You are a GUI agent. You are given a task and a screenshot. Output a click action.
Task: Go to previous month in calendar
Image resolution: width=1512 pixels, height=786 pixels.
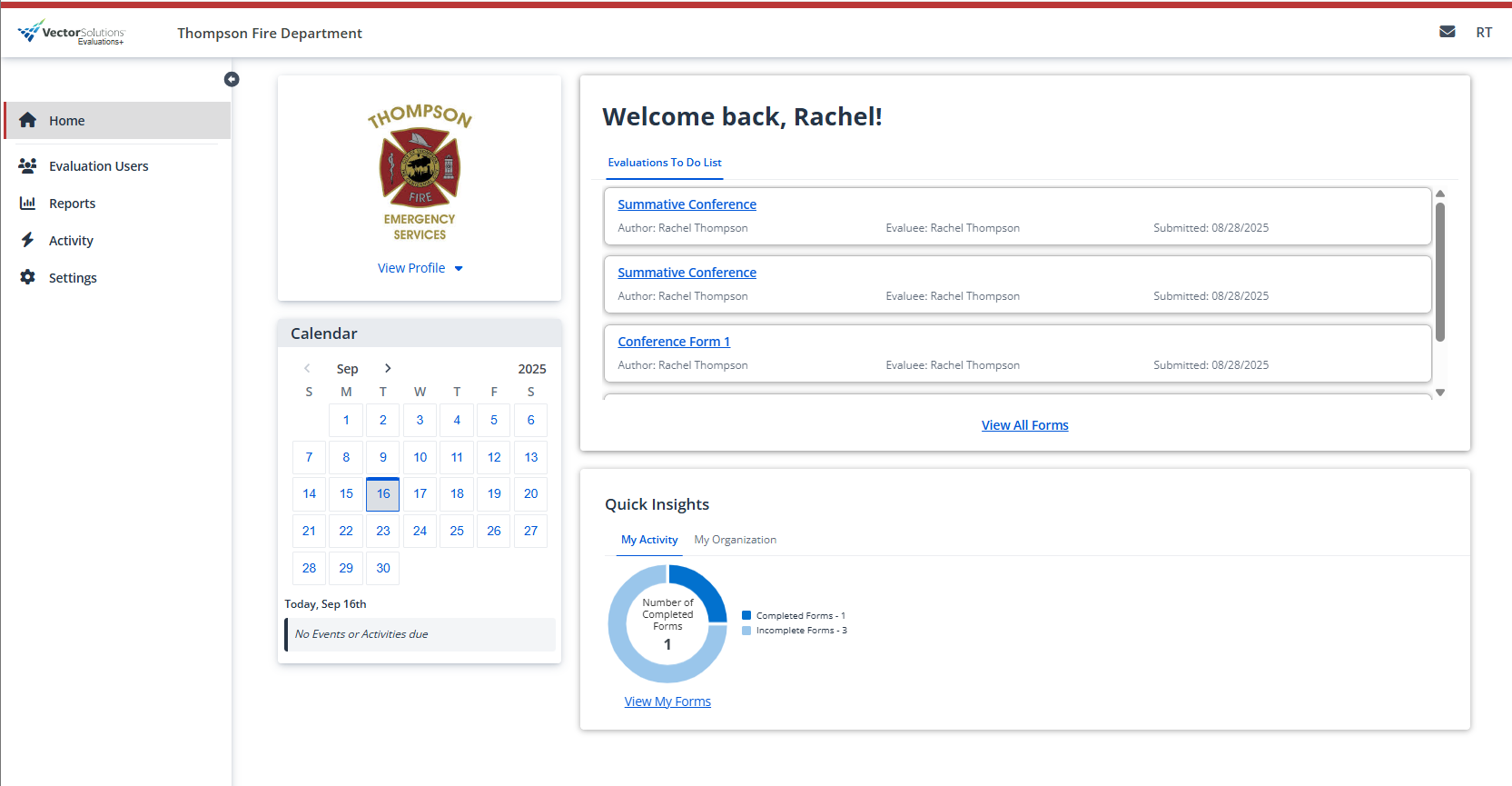pos(307,368)
